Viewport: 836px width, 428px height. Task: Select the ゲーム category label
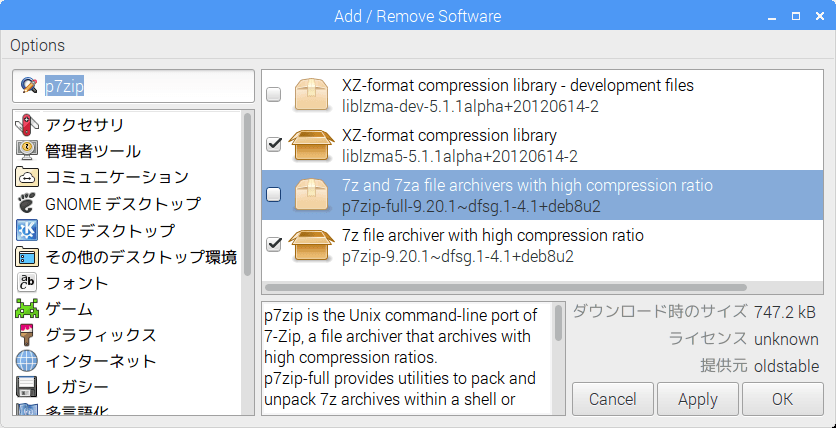coord(69,309)
